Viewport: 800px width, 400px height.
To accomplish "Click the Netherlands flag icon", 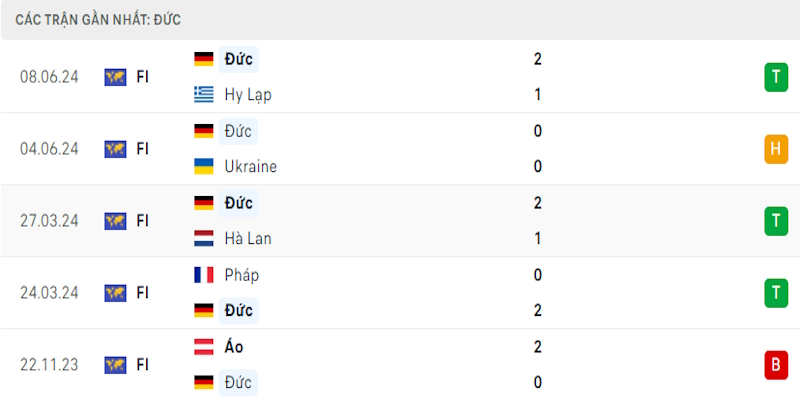I will click(x=204, y=239).
